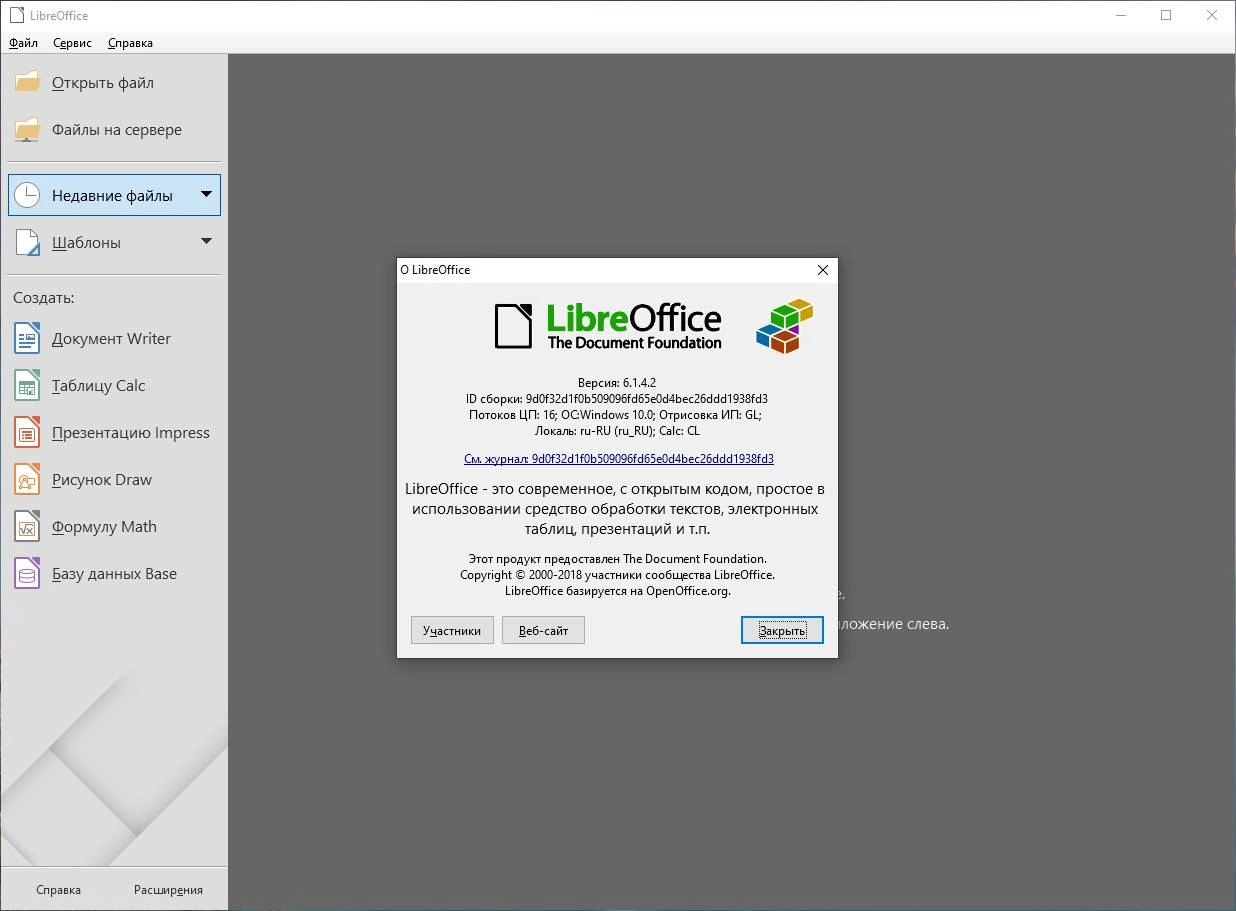Screen dimensions: 1236x911
Task: Open the Файл menu
Action: (x=23, y=43)
